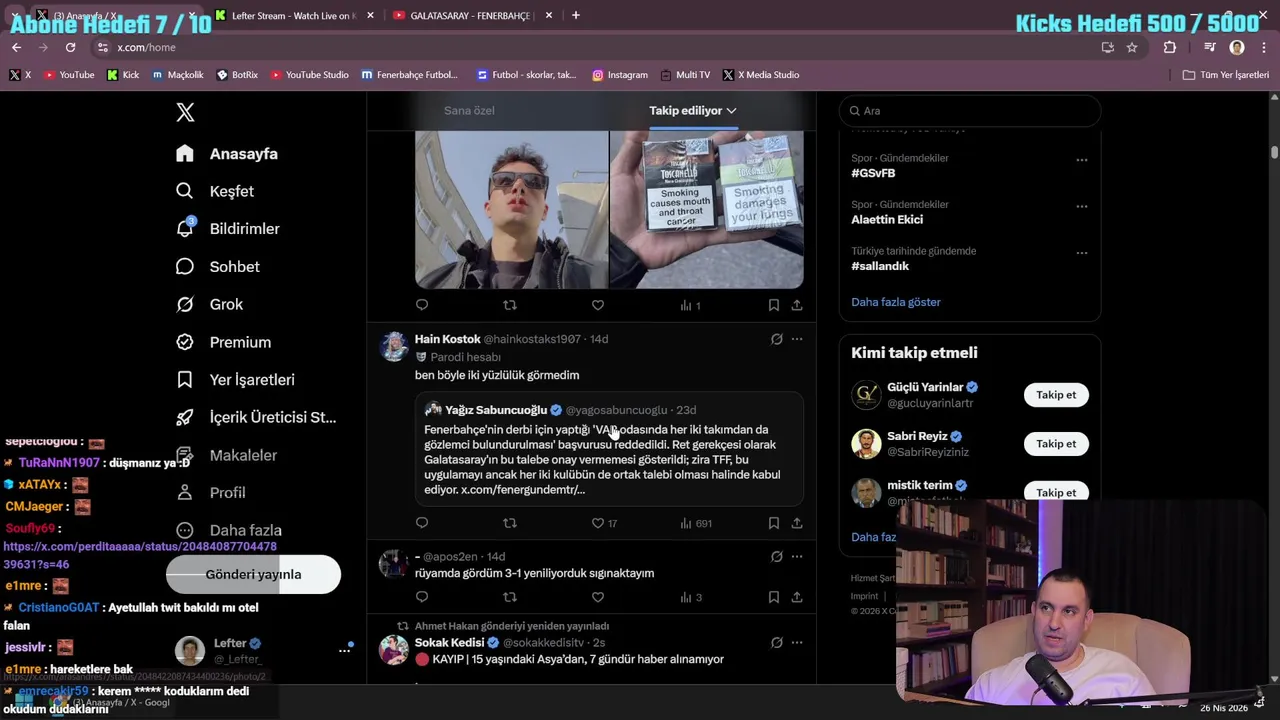The width and height of the screenshot is (1280, 720).
Task: Open new browser tab with plus
Action: pos(575,15)
